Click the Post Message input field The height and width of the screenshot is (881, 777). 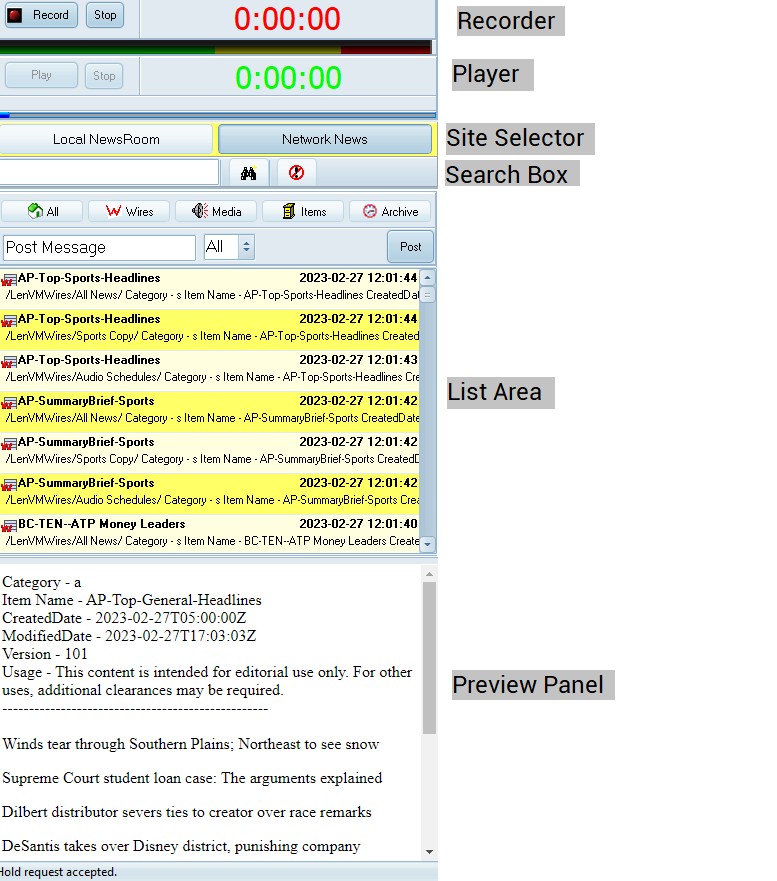(99, 248)
